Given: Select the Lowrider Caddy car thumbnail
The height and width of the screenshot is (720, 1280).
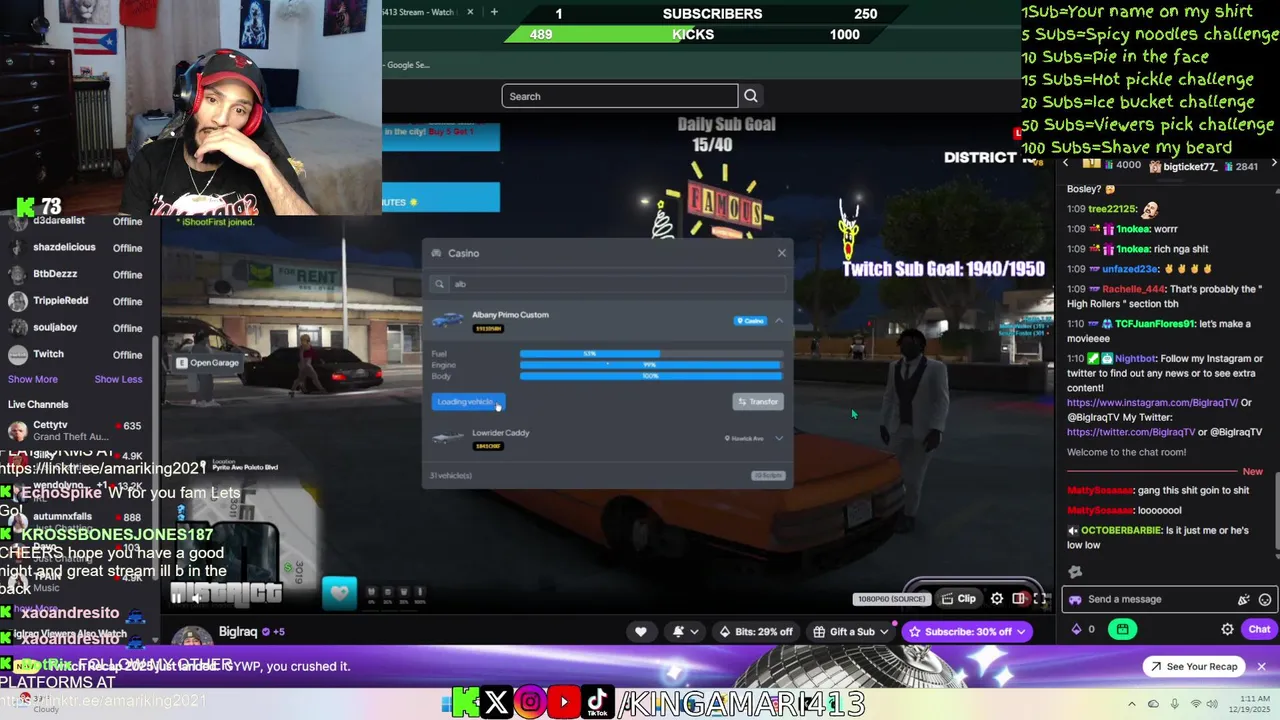Looking at the screenshot, I should (448, 438).
